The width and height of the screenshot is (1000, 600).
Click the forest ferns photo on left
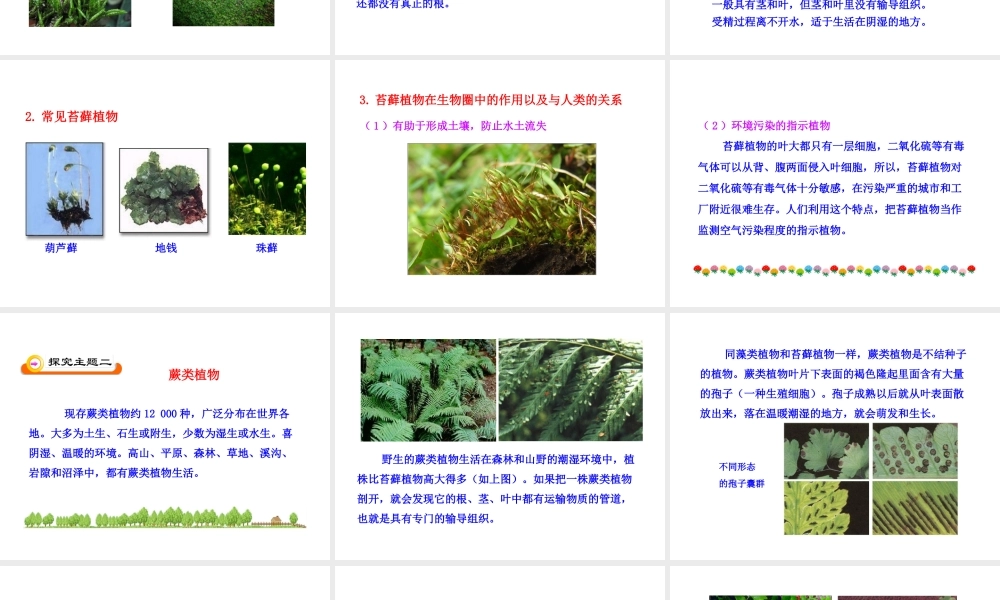point(429,390)
